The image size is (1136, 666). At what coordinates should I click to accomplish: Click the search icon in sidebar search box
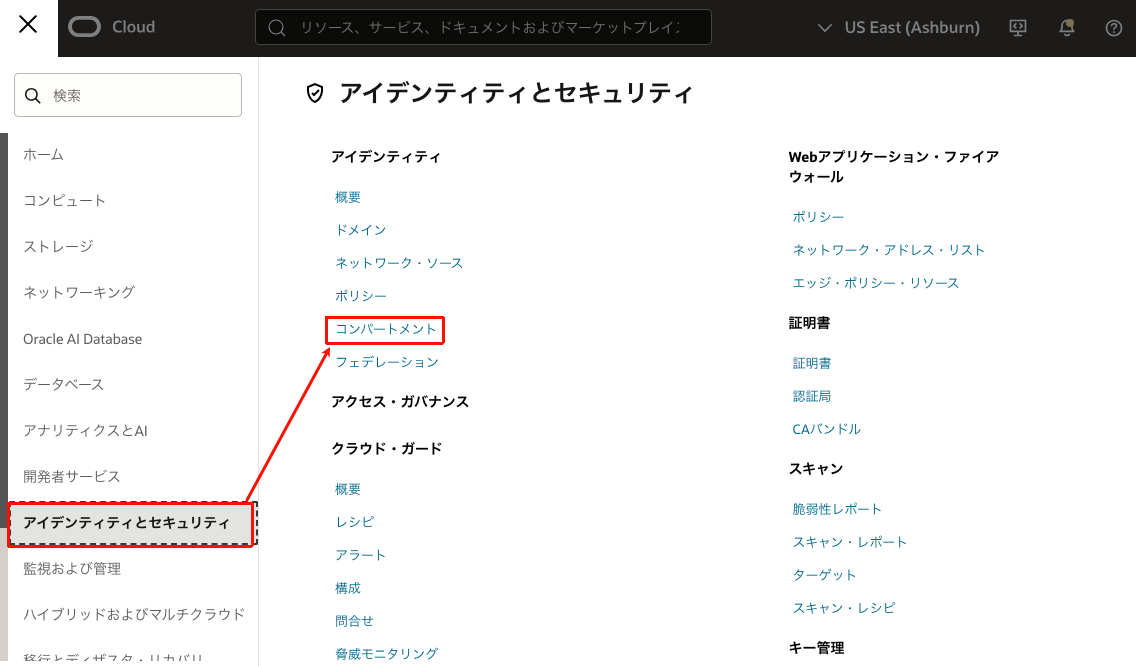33,96
